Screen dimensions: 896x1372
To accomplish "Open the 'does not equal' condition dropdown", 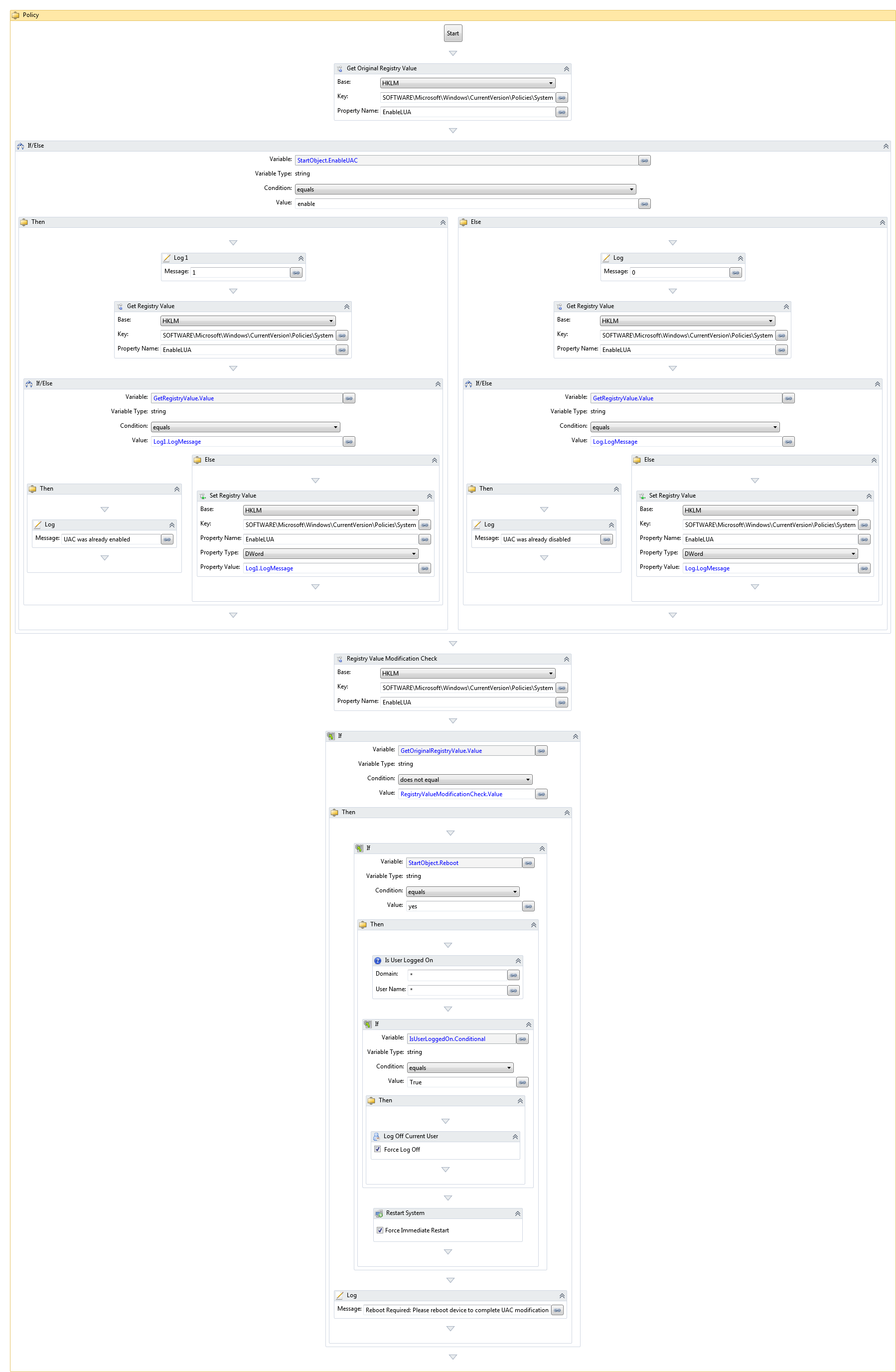I will 464,780.
